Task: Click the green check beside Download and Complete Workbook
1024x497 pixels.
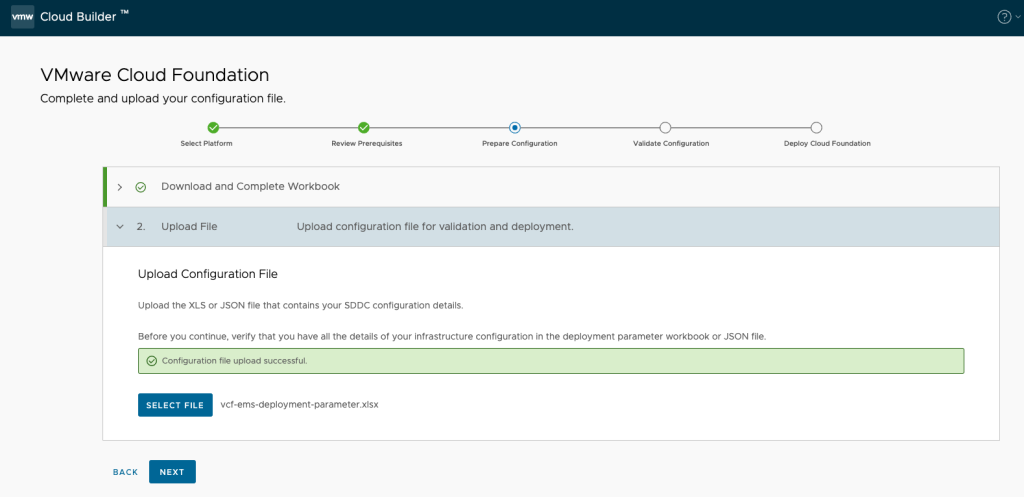Action: click(140, 187)
